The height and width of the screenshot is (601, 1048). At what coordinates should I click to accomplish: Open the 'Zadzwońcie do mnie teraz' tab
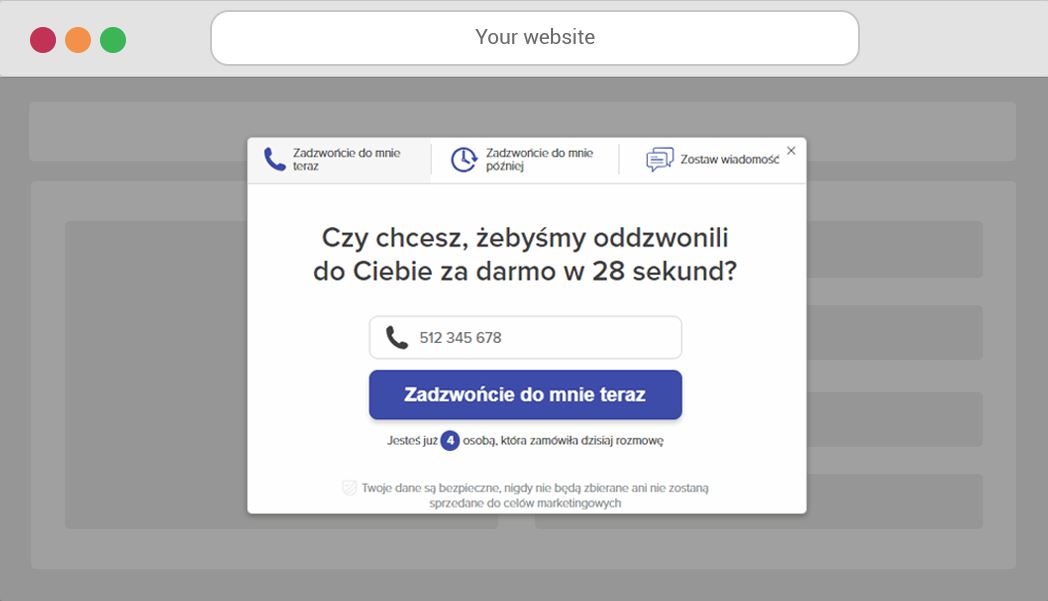point(340,160)
